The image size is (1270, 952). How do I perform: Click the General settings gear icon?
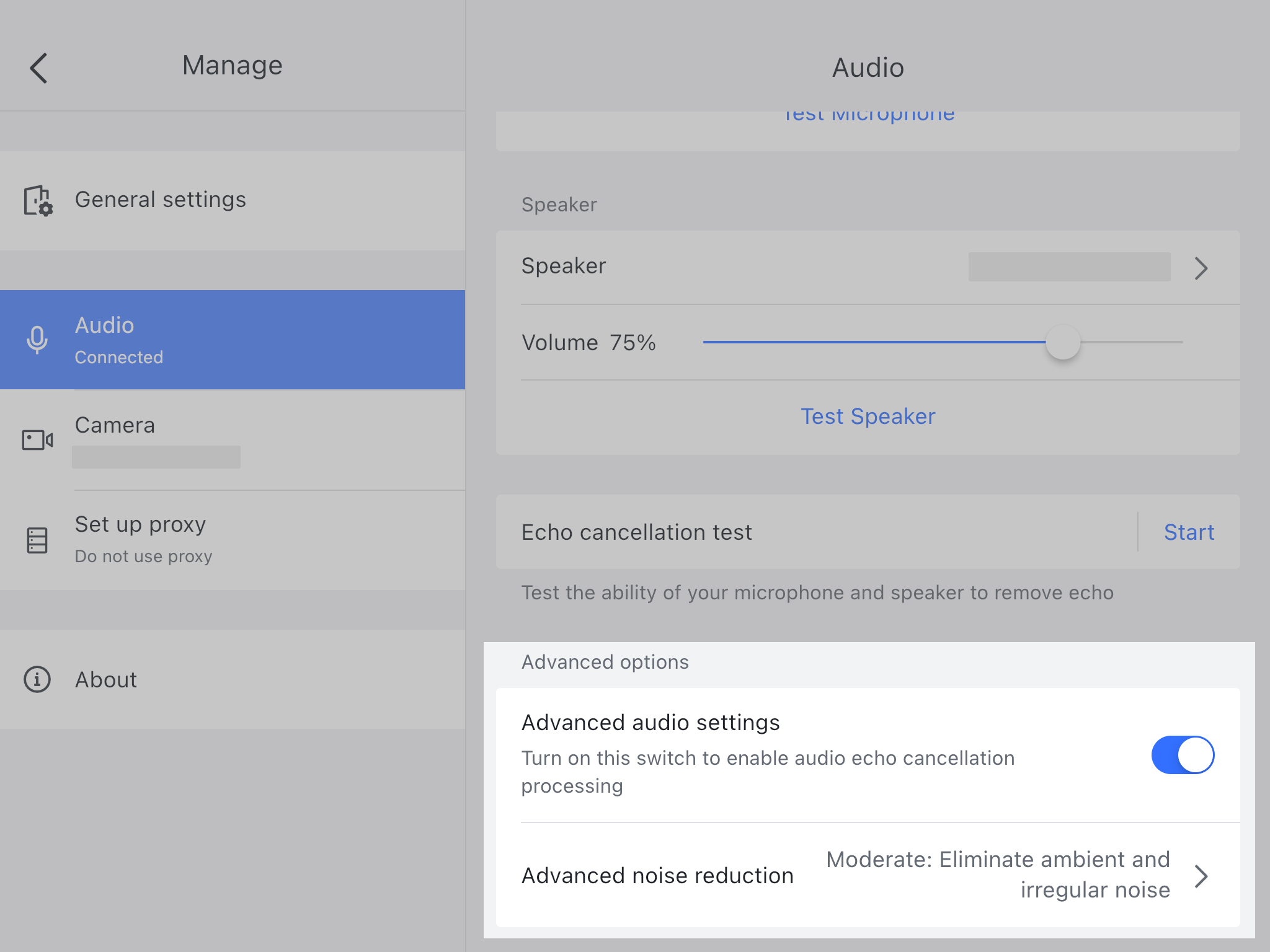[x=38, y=200]
